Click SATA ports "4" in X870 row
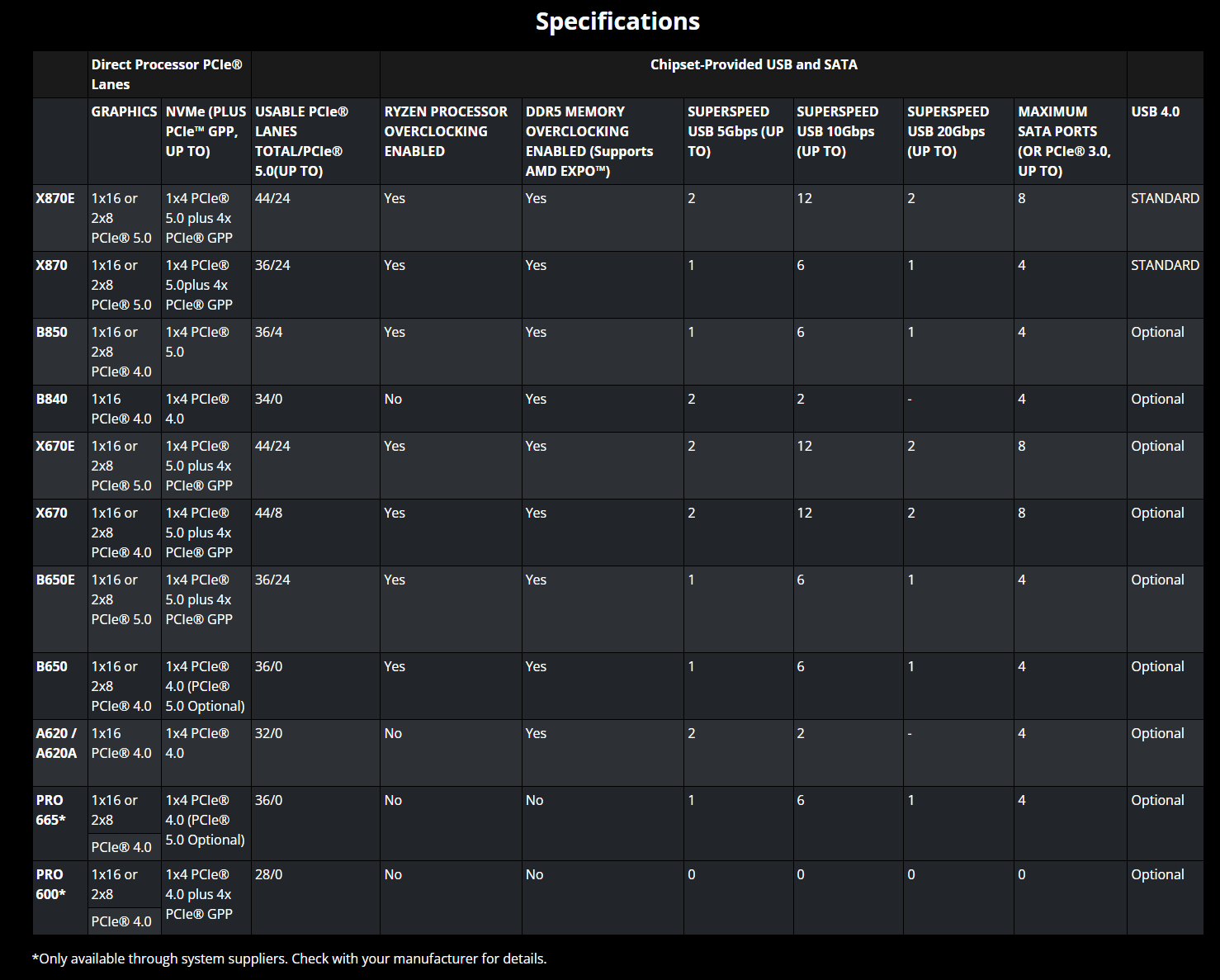Image resolution: width=1220 pixels, height=980 pixels. pos(1022,265)
